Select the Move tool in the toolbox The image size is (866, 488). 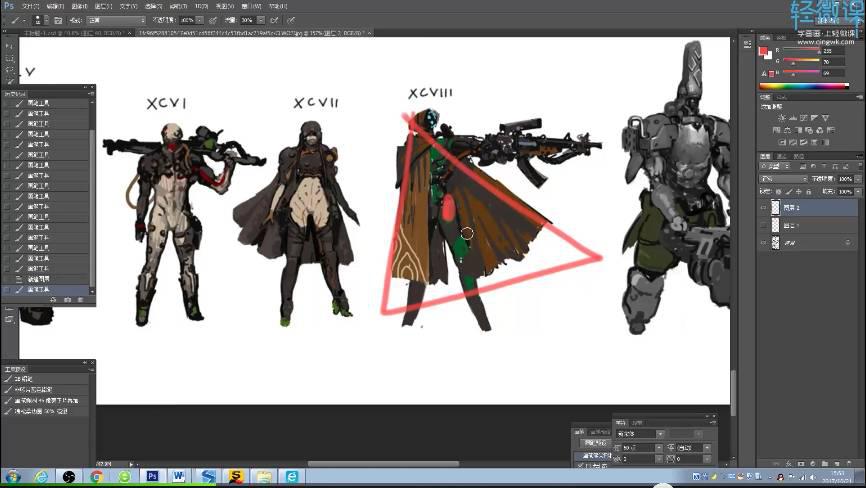(9, 46)
